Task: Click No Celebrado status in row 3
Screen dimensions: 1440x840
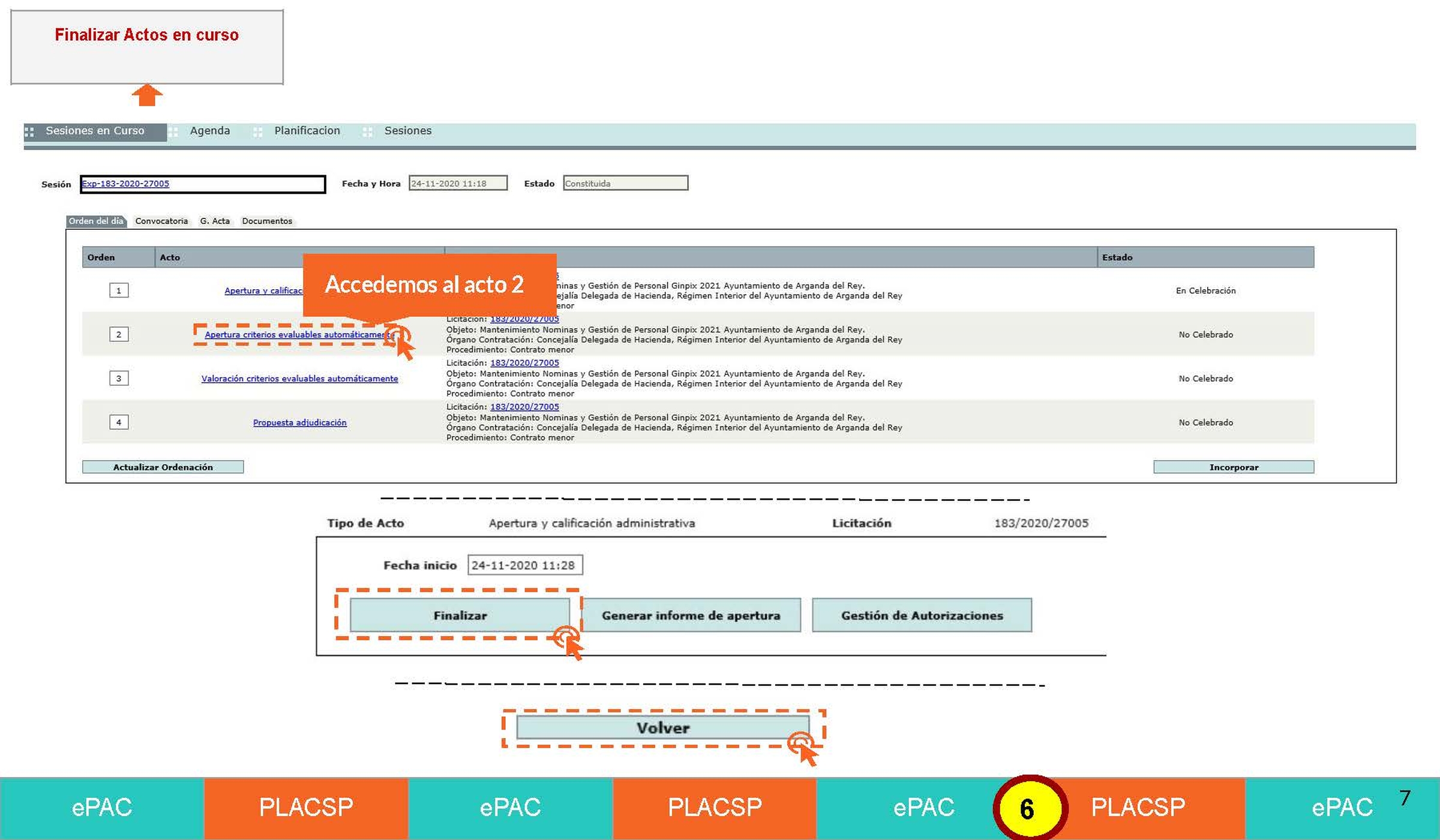Action: tap(1205, 379)
